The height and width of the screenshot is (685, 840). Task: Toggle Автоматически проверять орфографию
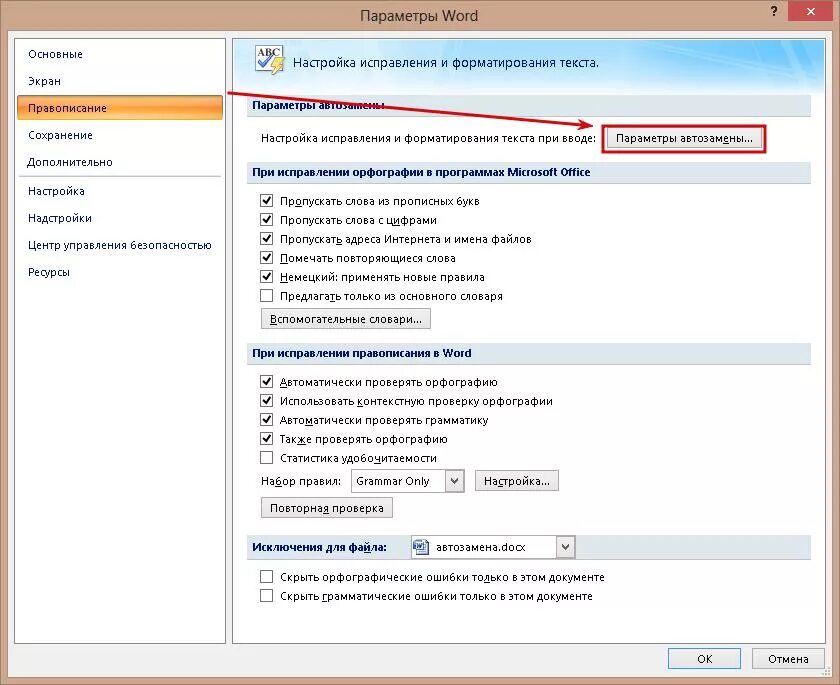[266, 382]
